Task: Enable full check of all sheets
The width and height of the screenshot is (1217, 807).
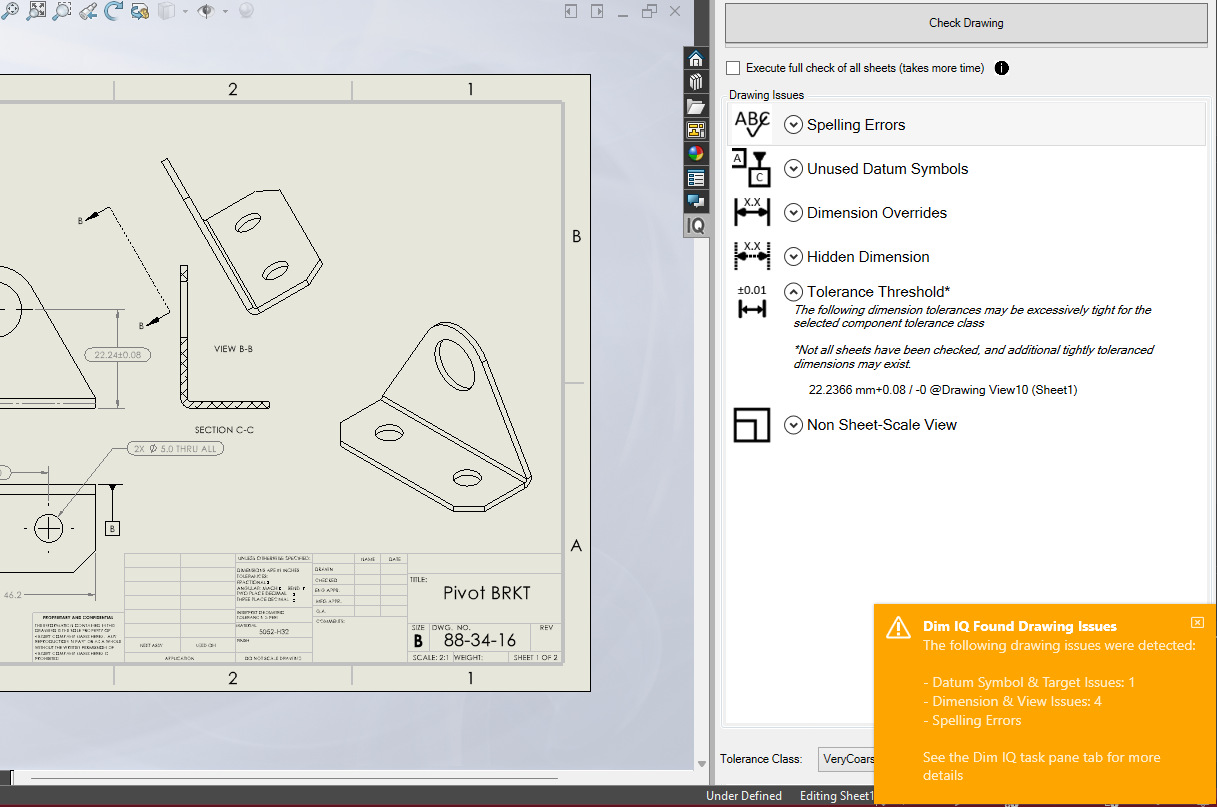Action: click(x=733, y=68)
